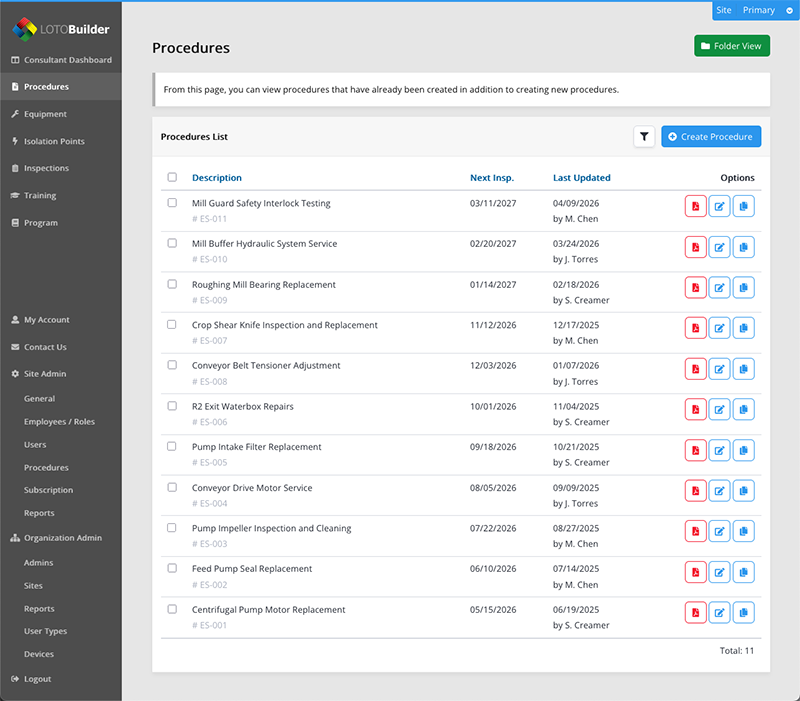Open Sites under Organization Admin
Image resolution: width=800 pixels, height=701 pixels.
point(33,586)
